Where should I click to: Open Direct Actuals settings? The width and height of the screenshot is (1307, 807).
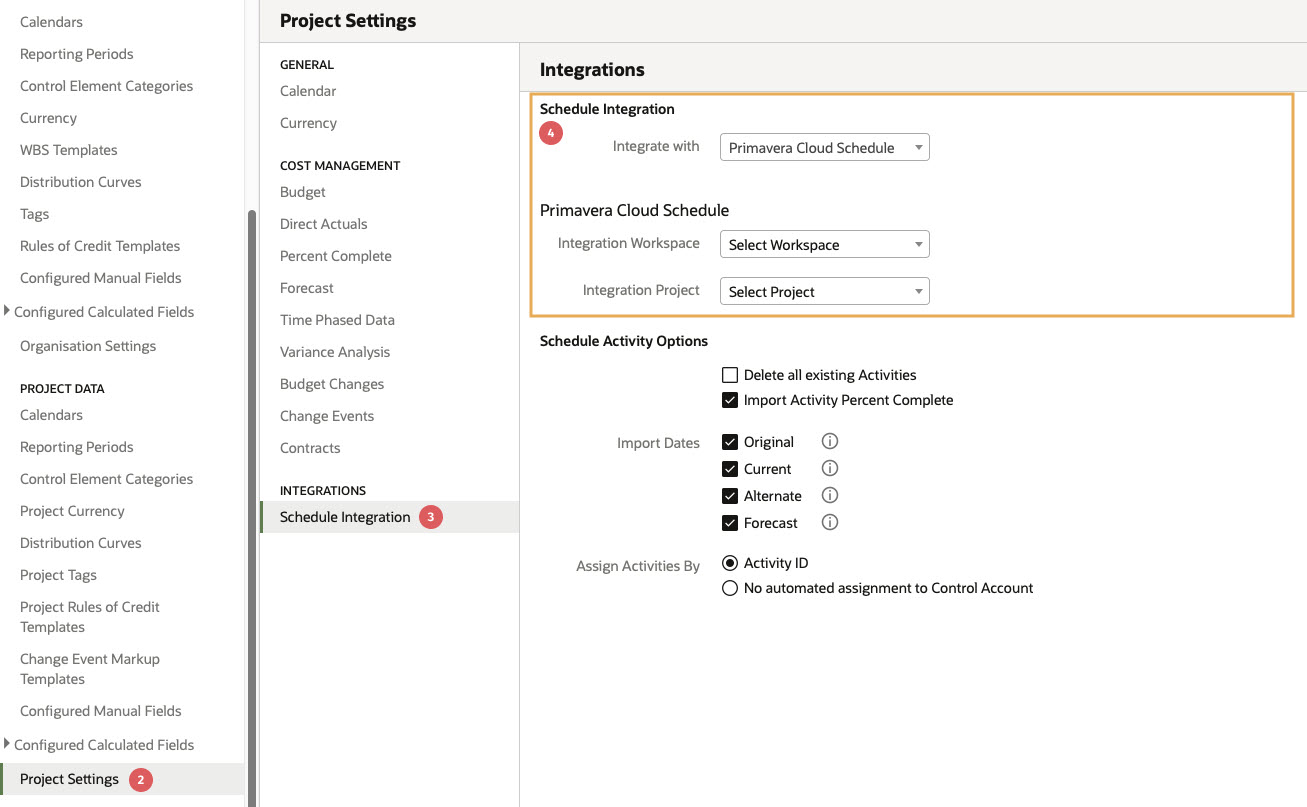point(324,224)
